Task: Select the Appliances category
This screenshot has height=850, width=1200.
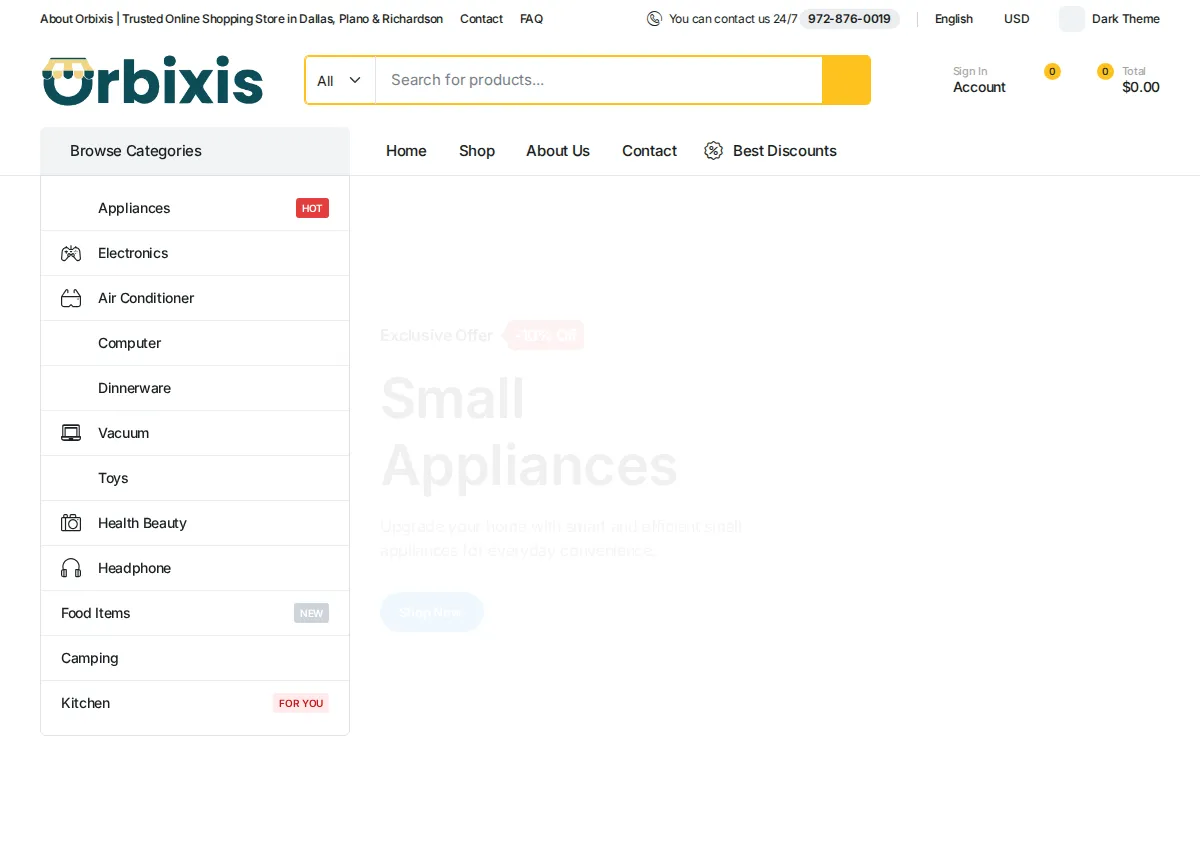Action: [195, 208]
